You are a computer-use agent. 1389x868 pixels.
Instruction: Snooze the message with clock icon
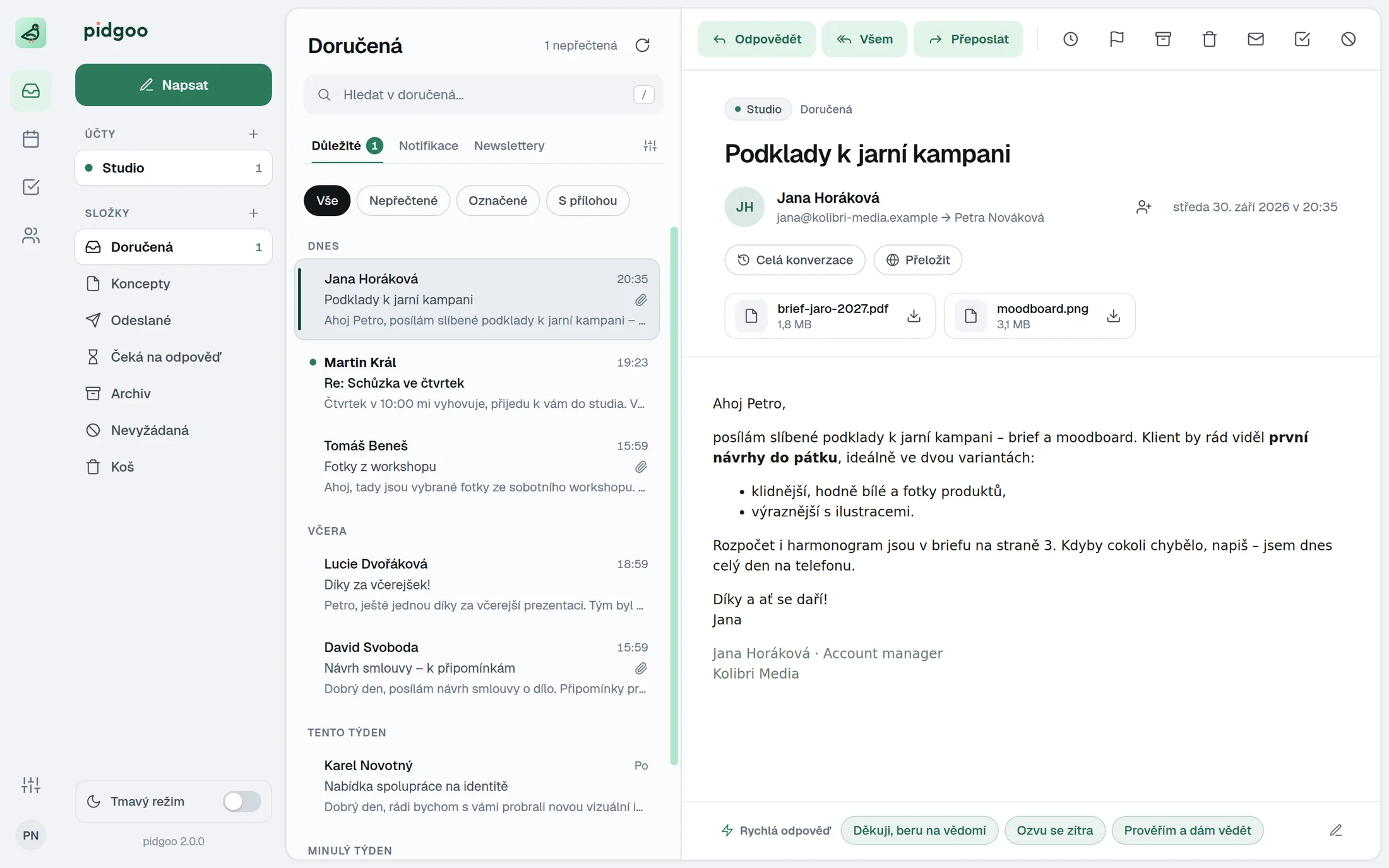[x=1071, y=39]
